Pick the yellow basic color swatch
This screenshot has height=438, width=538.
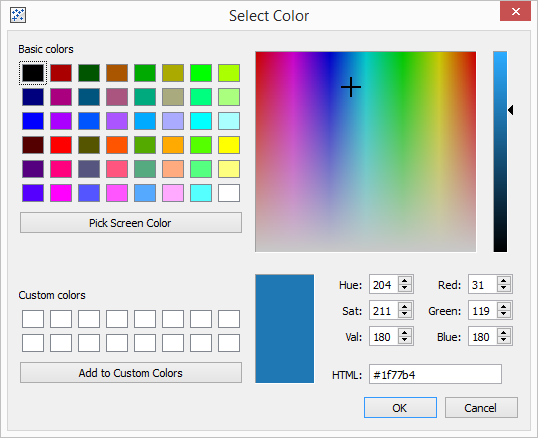(x=229, y=145)
